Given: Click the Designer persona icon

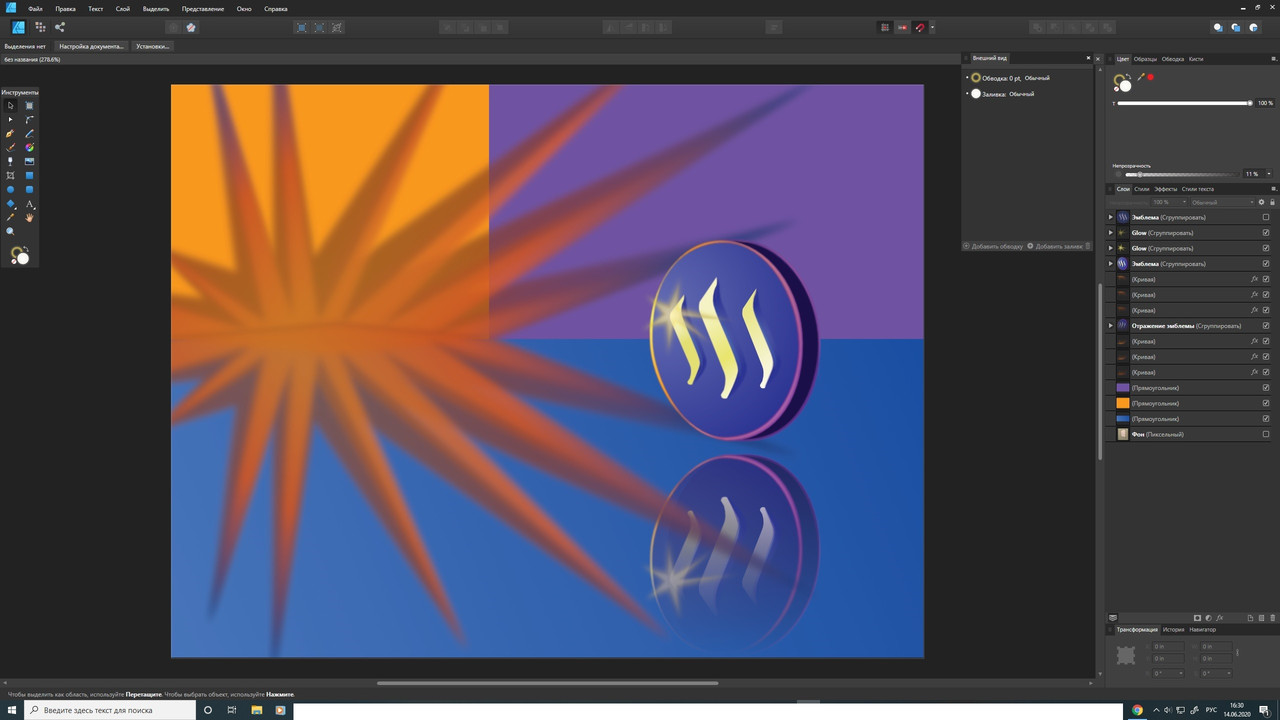Looking at the screenshot, I should [x=18, y=28].
